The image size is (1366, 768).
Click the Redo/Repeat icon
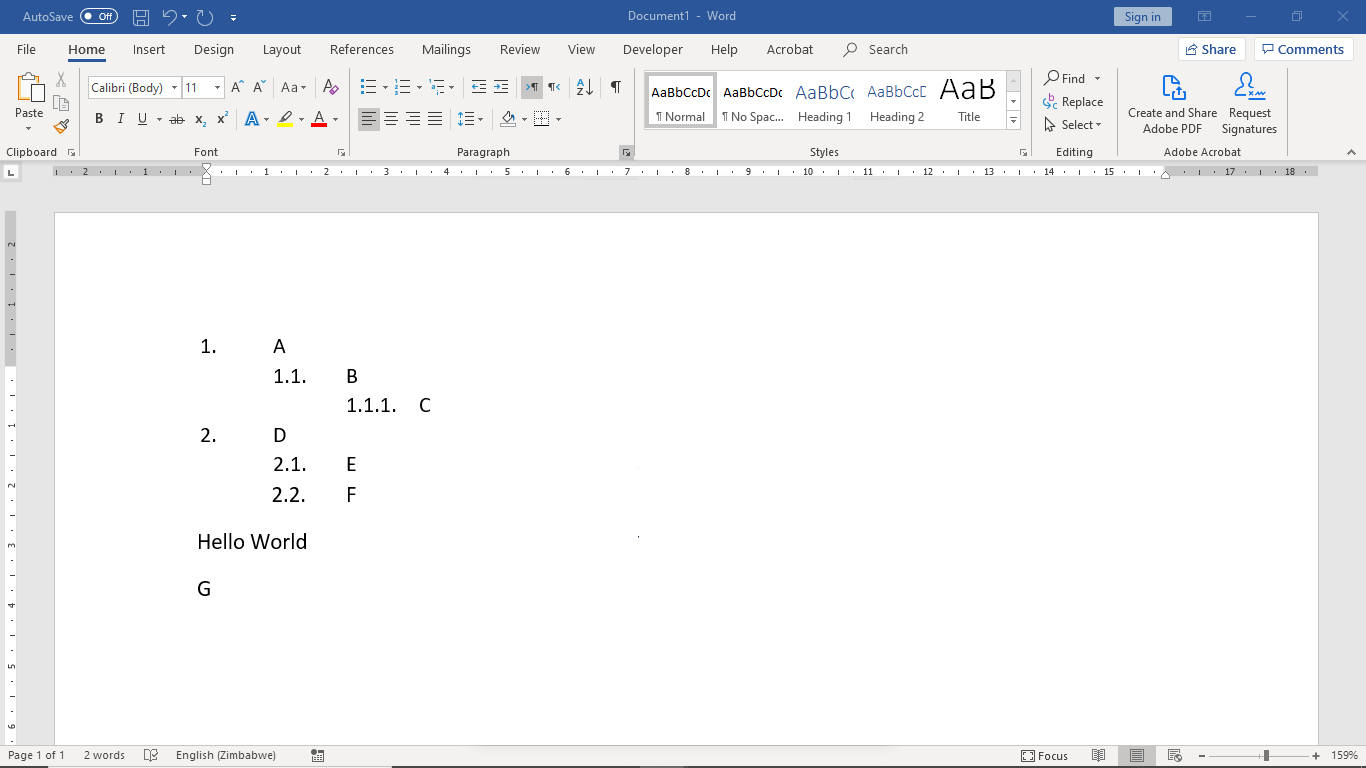click(205, 17)
